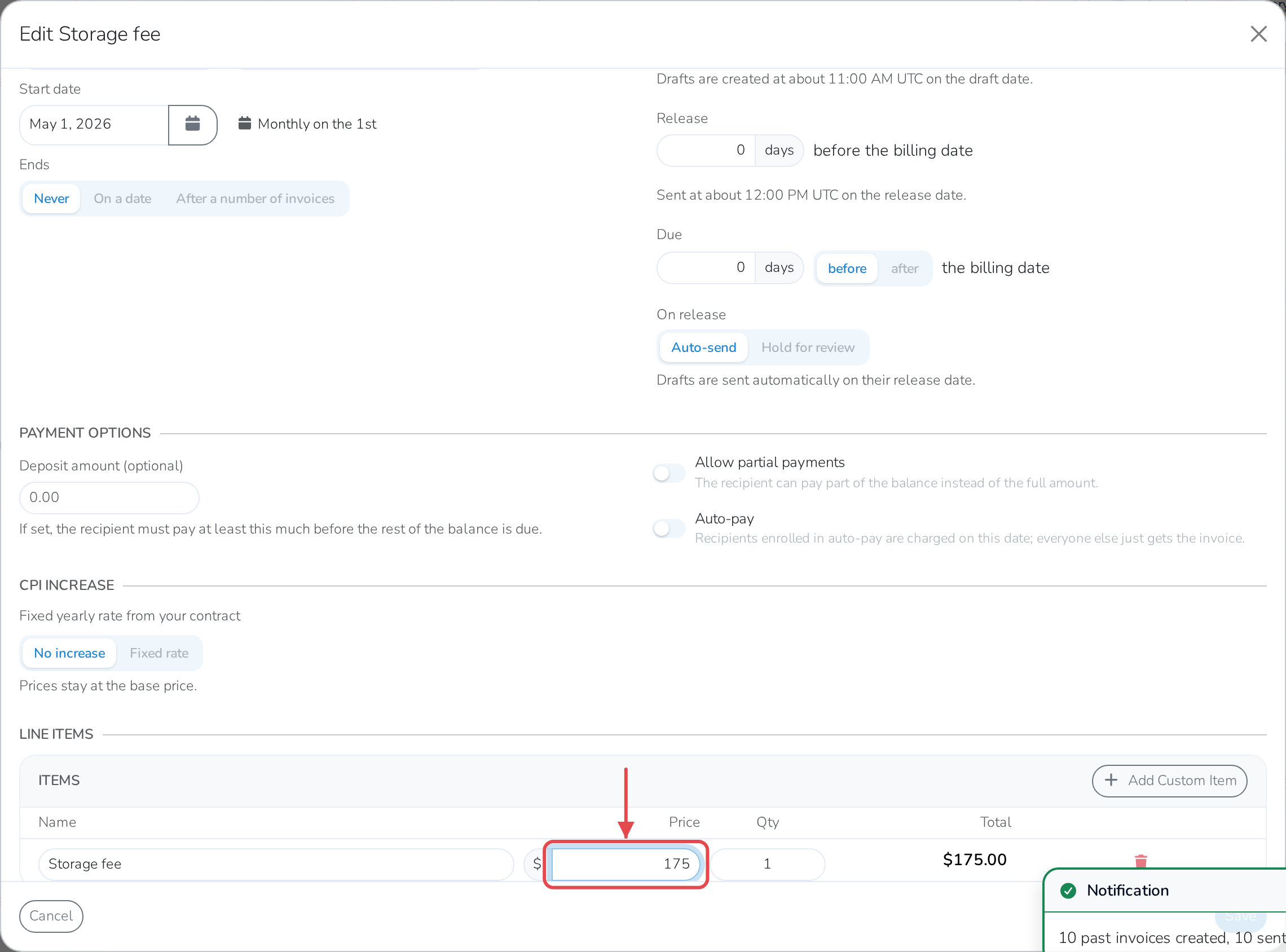Image resolution: width=1286 pixels, height=952 pixels.
Task: Choose After a number of invoices
Action: [256, 199]
